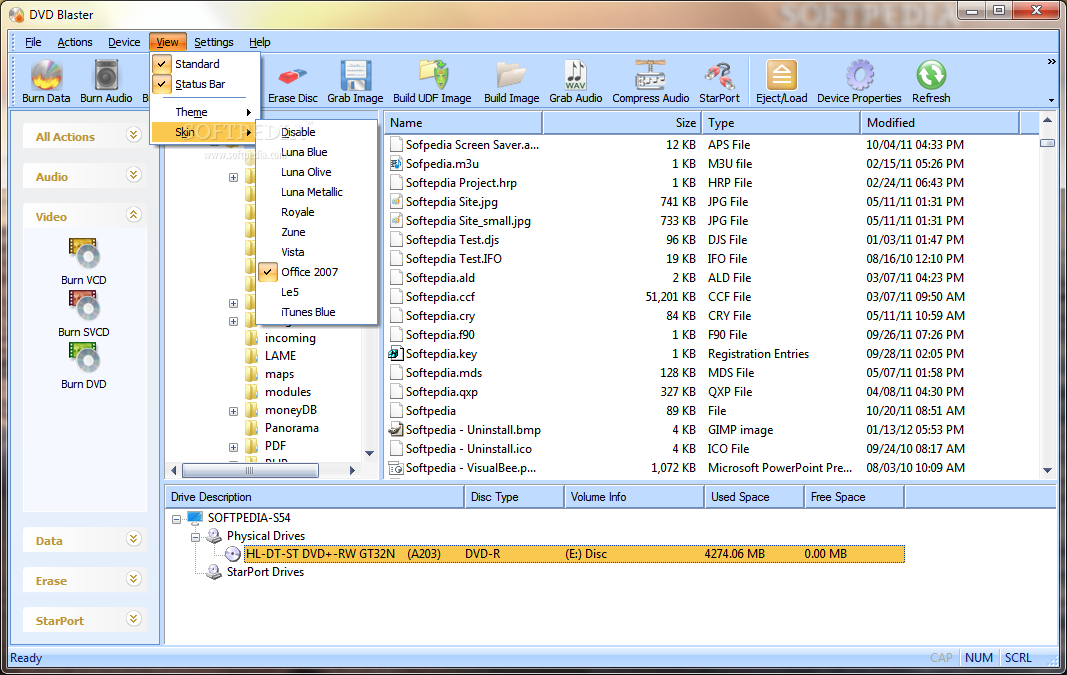This screenshot has height=675, width=1067.
Task: Click the Burn Audio toolbar icon
Action: 106,75
